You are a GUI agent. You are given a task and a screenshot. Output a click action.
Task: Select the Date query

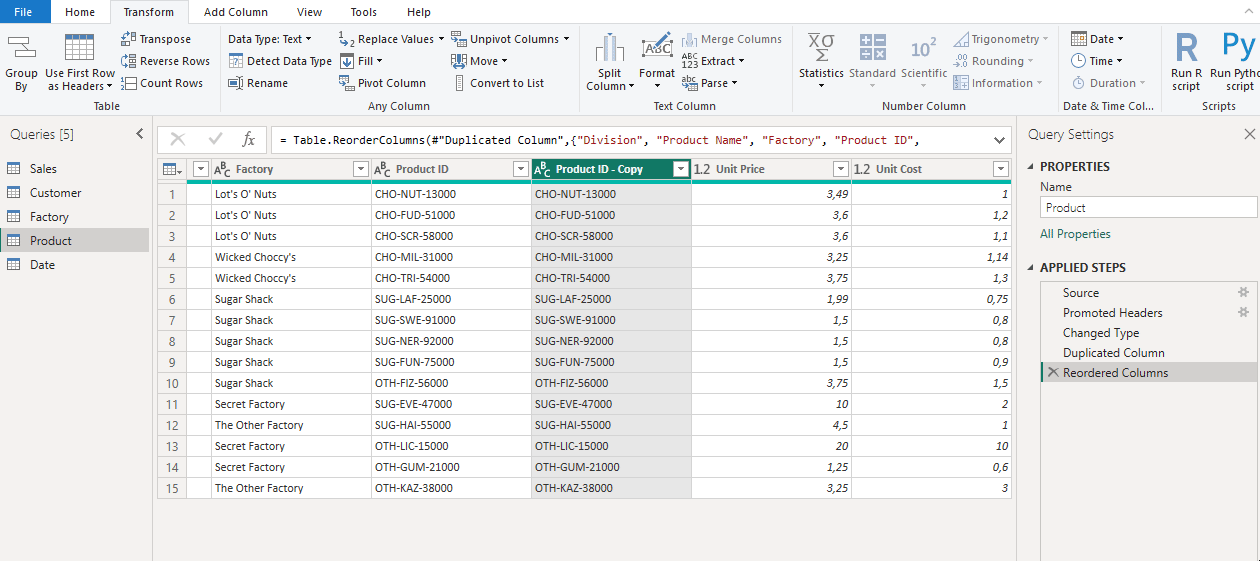pos(75,265)
